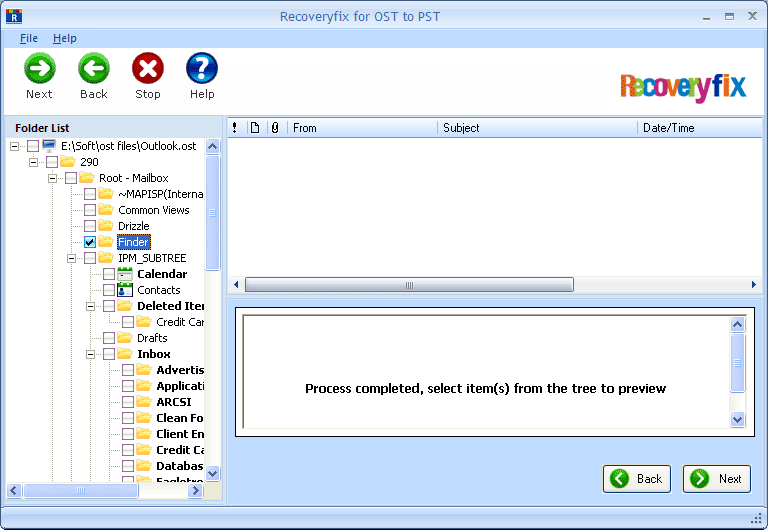The image size is (768, 530).
Task: Click the red Stop toolbar icon
Action: [x=147, y=68]
